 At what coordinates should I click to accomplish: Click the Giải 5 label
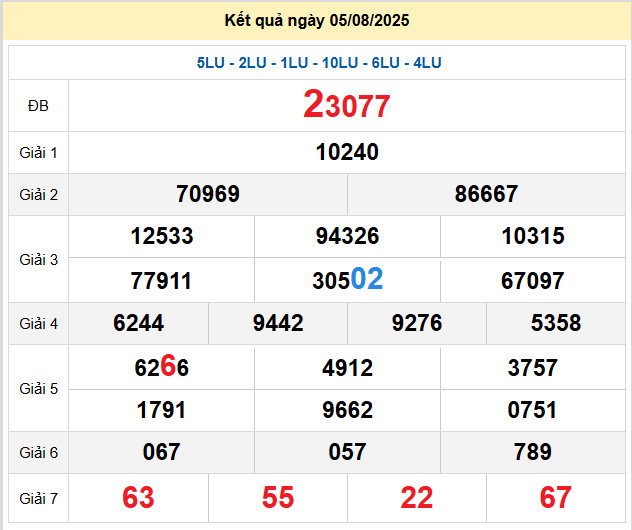click(x=38, y=389)
